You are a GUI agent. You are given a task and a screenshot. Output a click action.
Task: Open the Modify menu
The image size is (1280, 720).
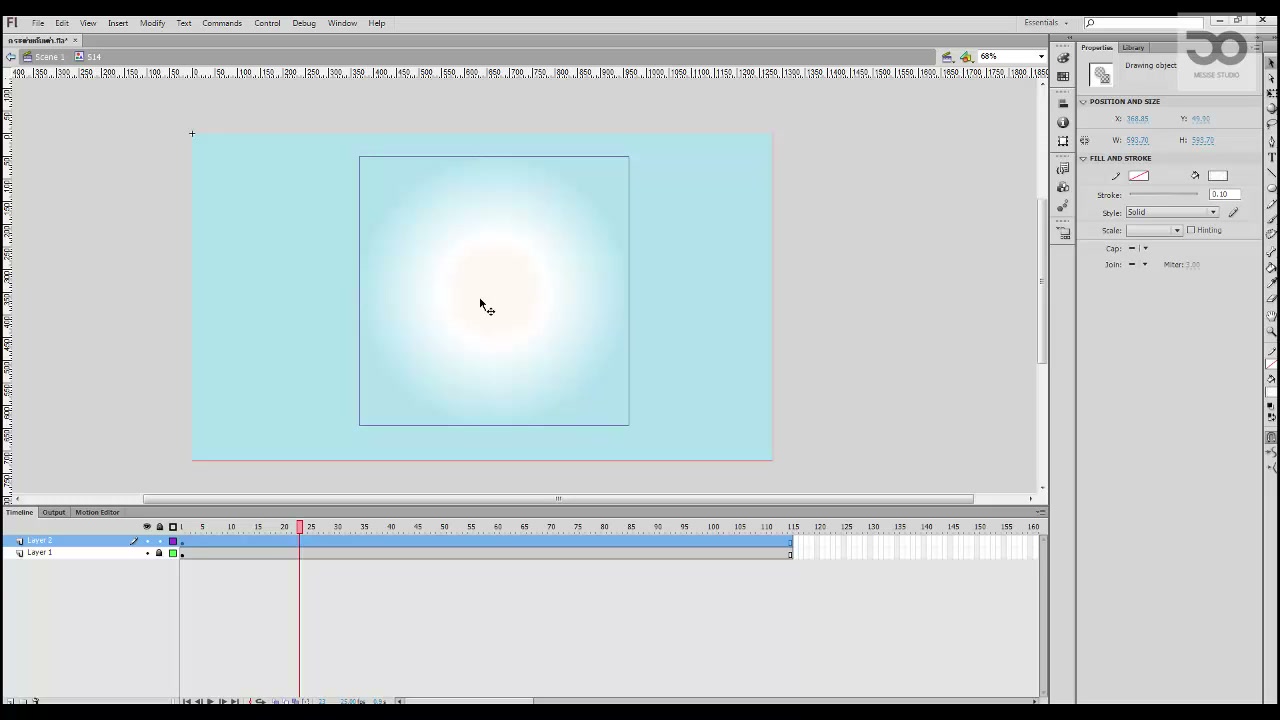click(152, 23)
